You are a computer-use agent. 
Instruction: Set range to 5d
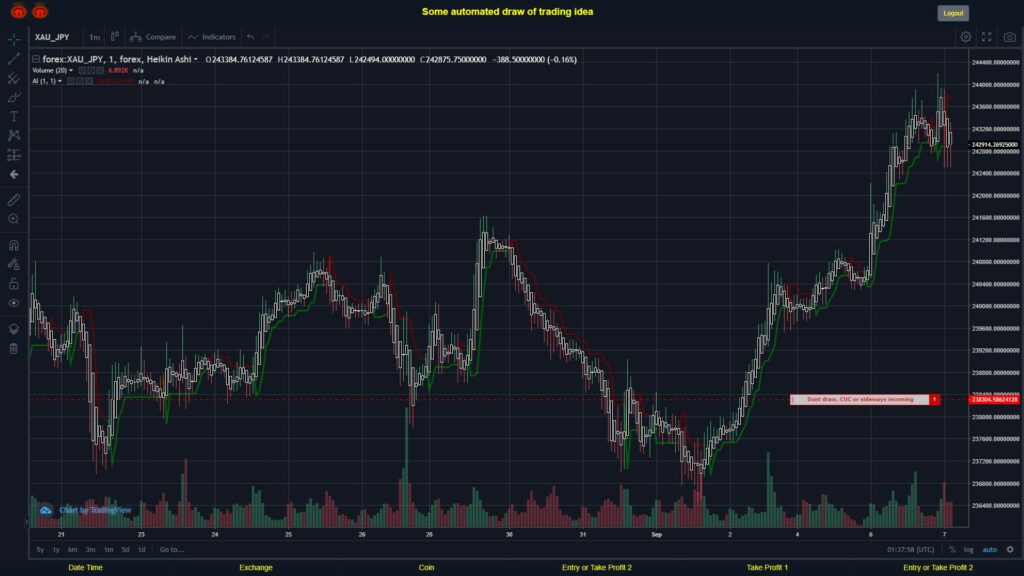tap(125, 550)
